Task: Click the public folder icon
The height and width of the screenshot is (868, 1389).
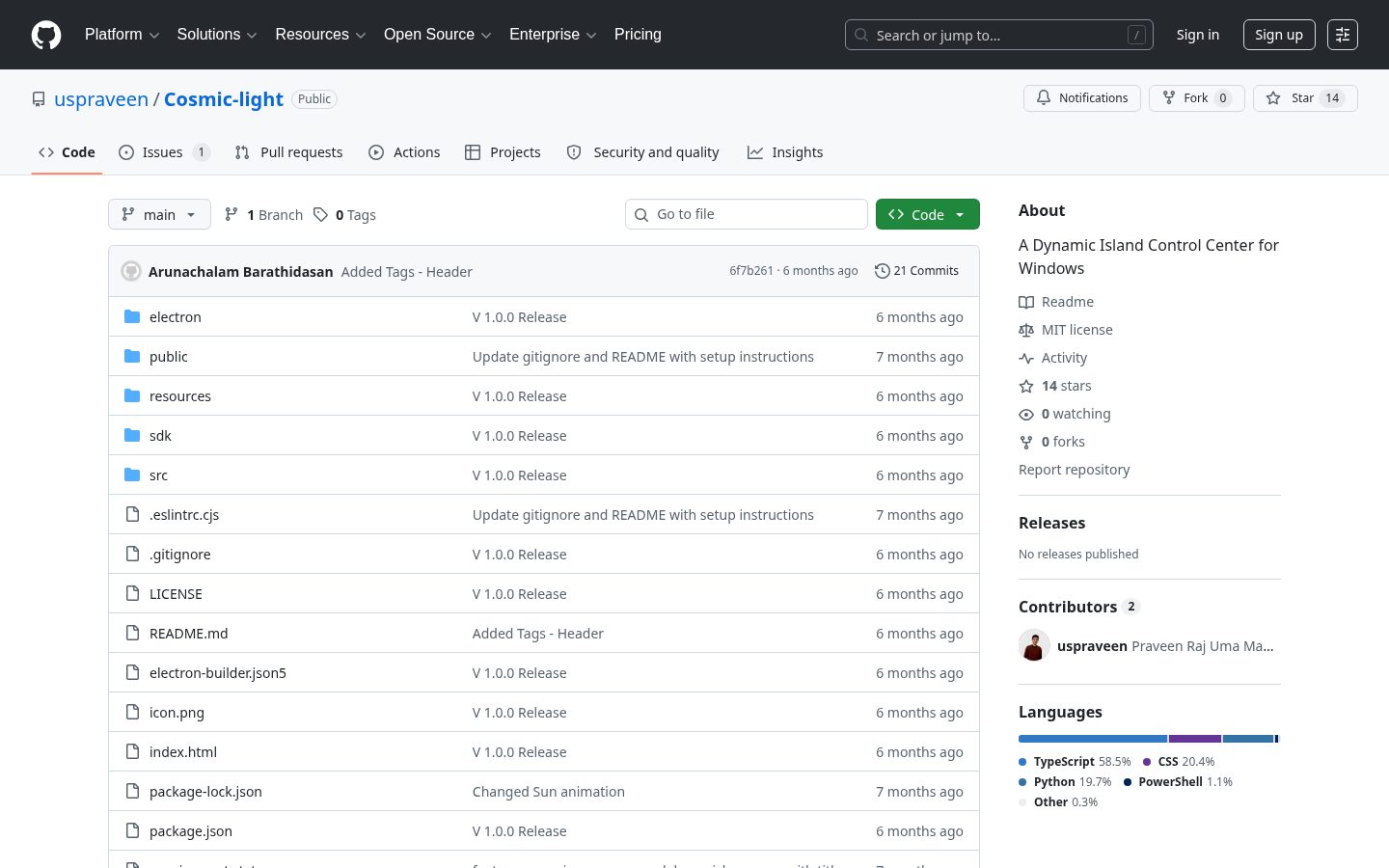Action: 132,356
